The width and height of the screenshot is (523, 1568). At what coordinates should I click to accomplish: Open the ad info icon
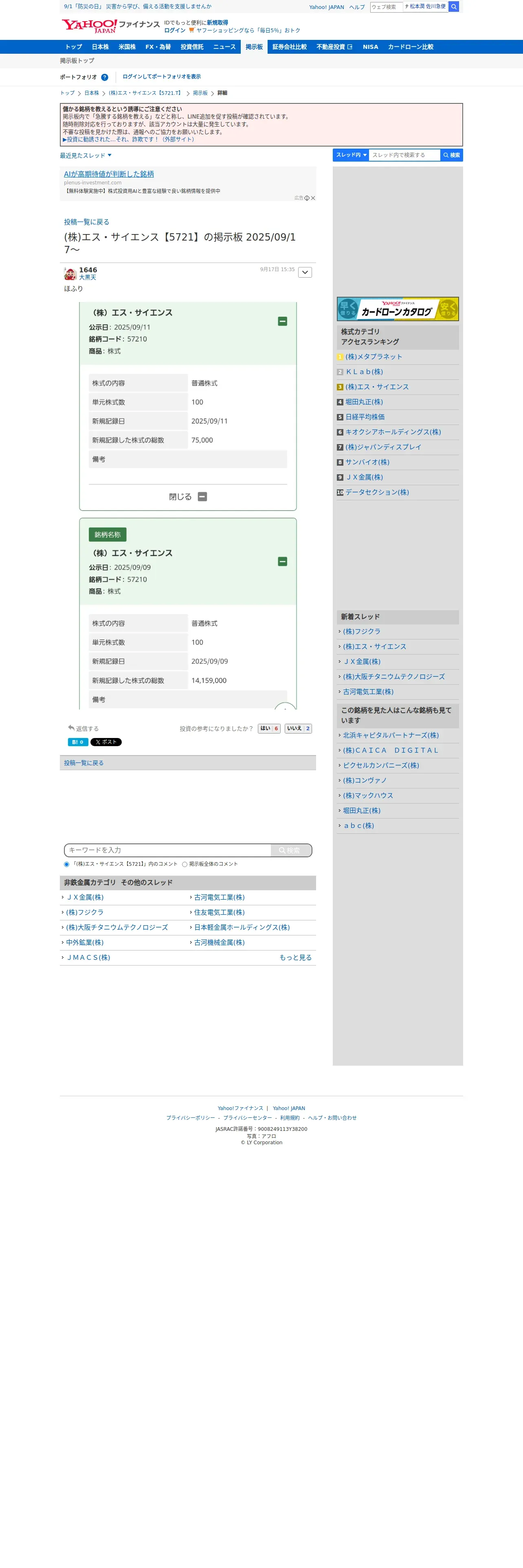(x=307, y=198)
